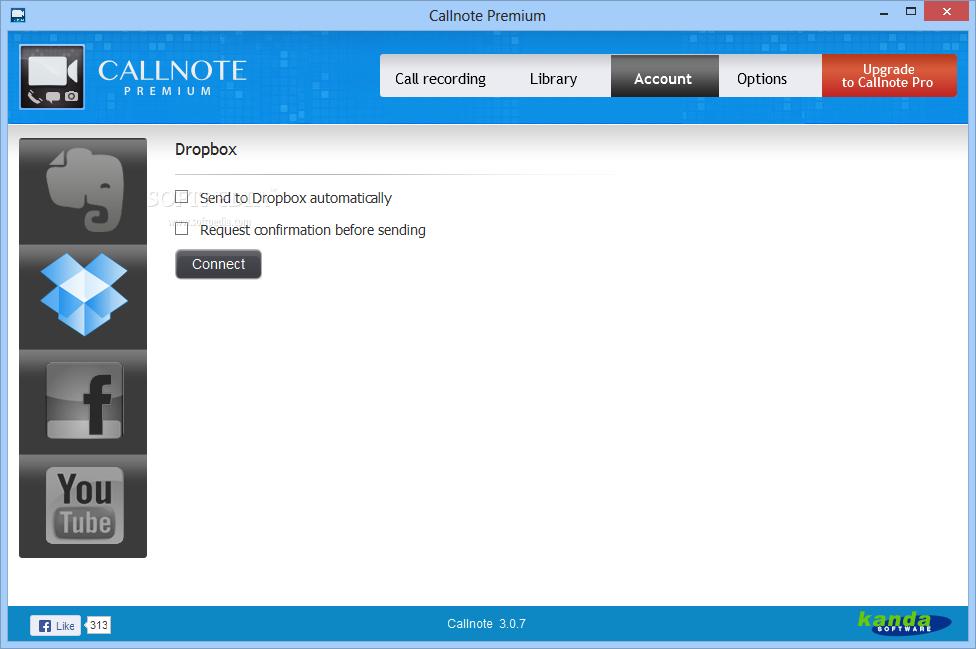This screenshot has height=649, width=976.
Task: Click the app icon in the title bar
Action: point(18,15)
